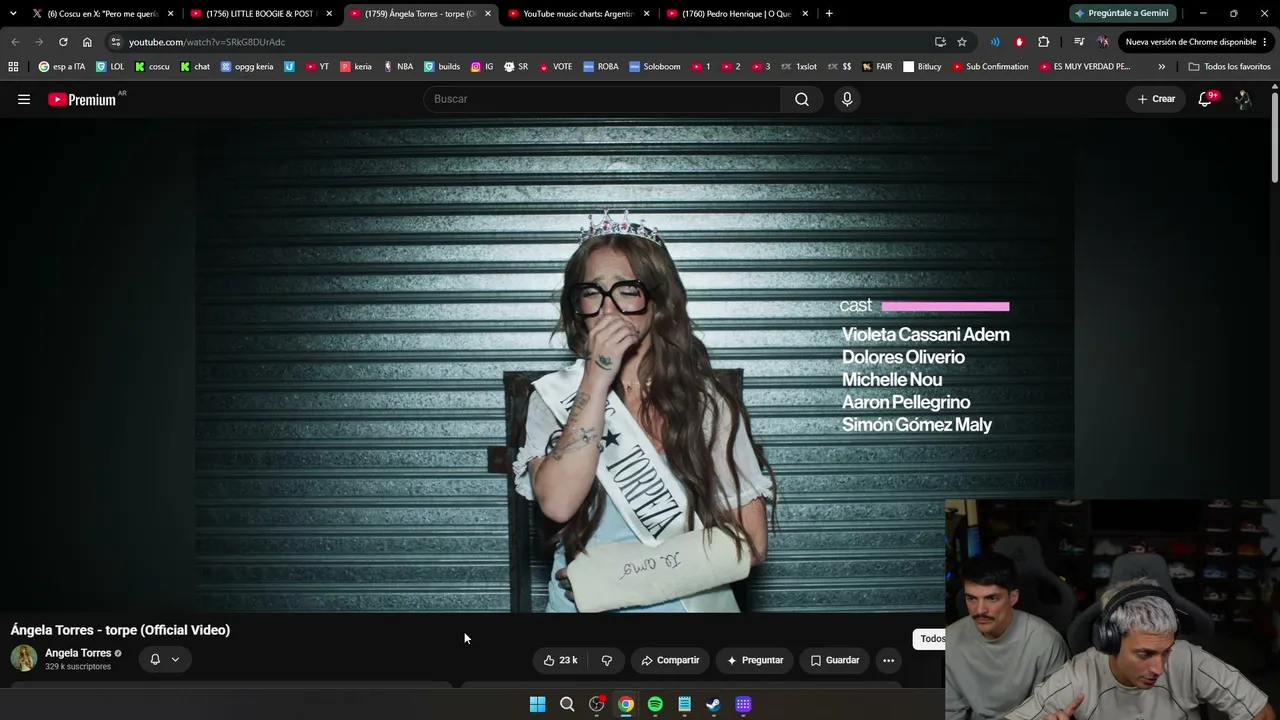The width and height of the screenshot is (1280, 720).
Task: Open the Chrome apps grid shortcut
Action: 13,67
